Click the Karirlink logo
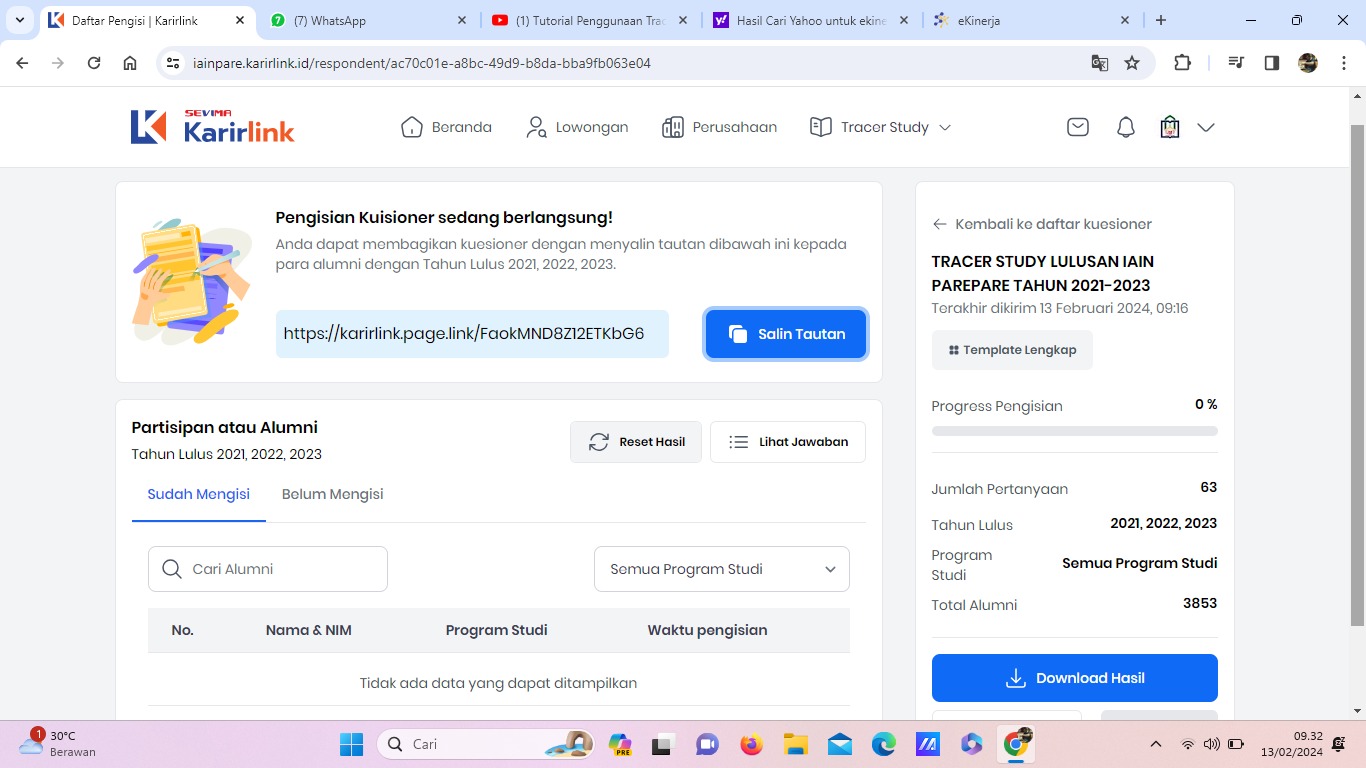1366x768 pixels. pyautogui.click(x=212, y=127)
